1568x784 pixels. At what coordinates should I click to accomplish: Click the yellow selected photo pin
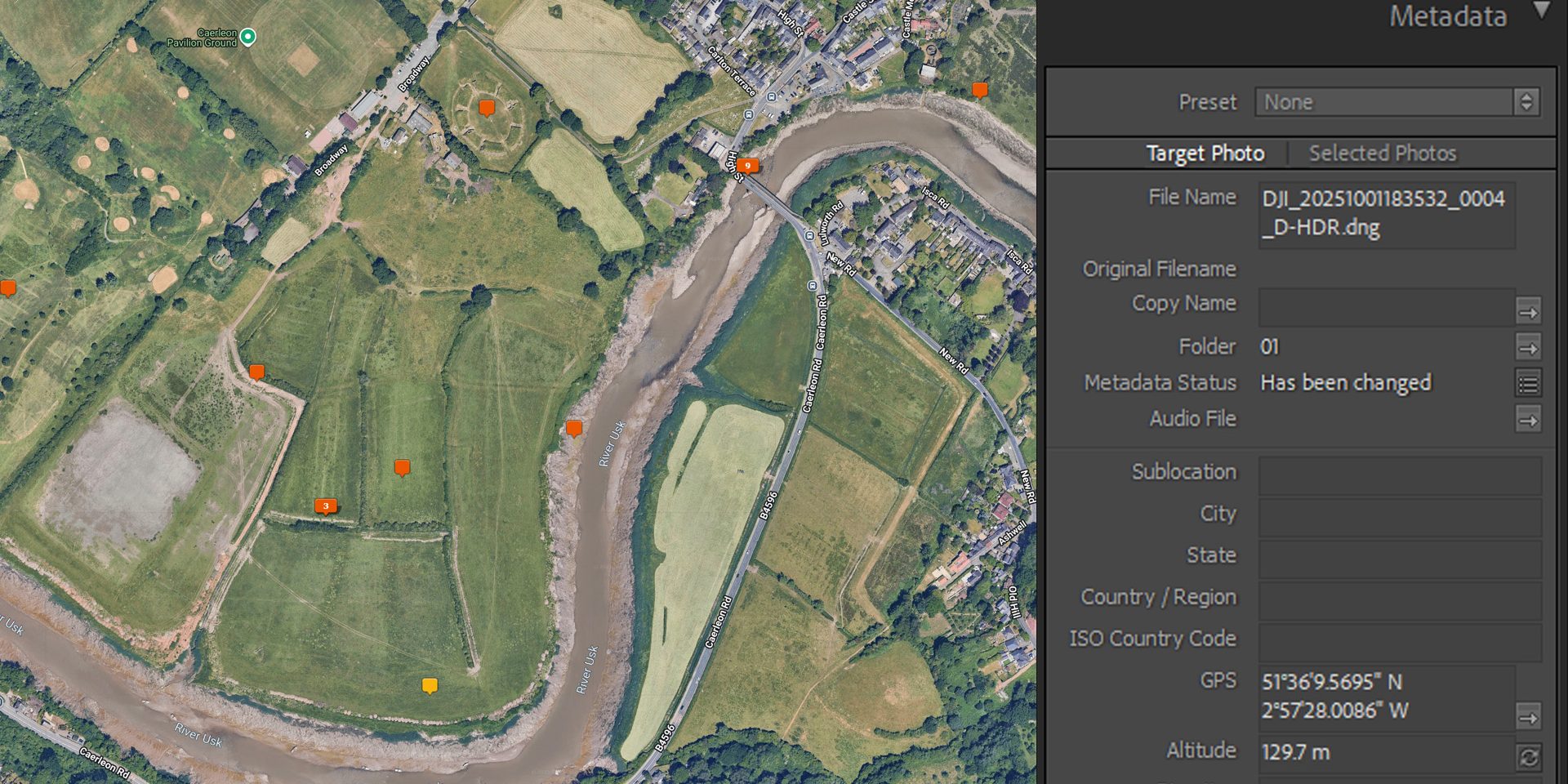click(x=430, y=685)
